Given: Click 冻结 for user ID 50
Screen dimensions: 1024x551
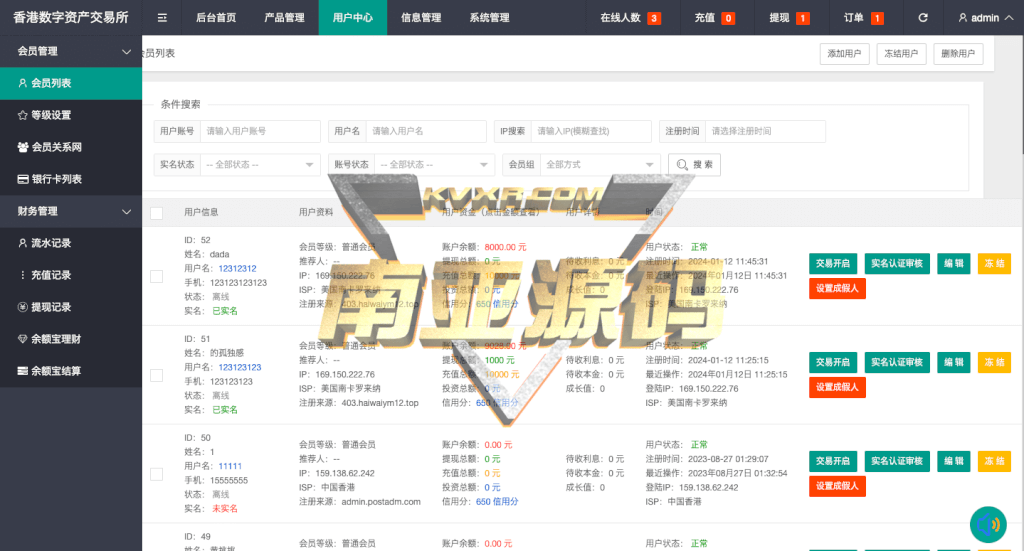Looking at the screenshot, I should [x=995, y=461].
